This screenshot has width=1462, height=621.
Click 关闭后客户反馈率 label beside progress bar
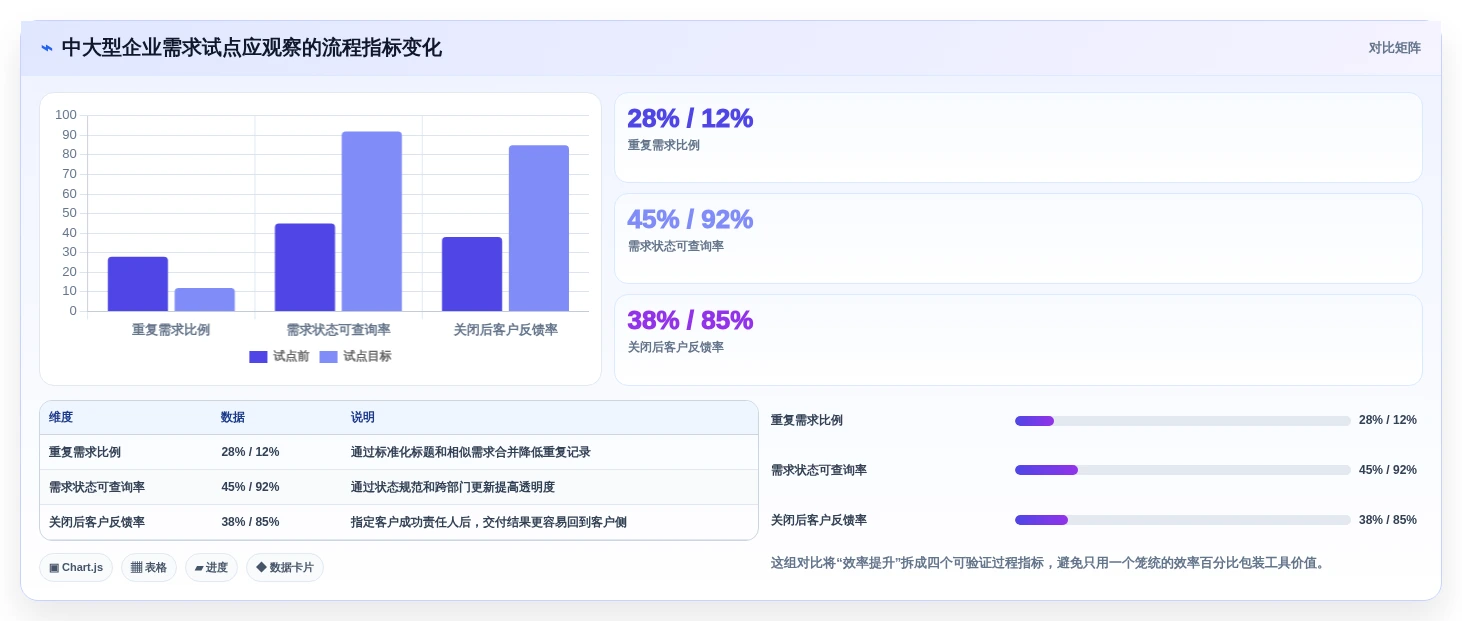click(819, 520)
